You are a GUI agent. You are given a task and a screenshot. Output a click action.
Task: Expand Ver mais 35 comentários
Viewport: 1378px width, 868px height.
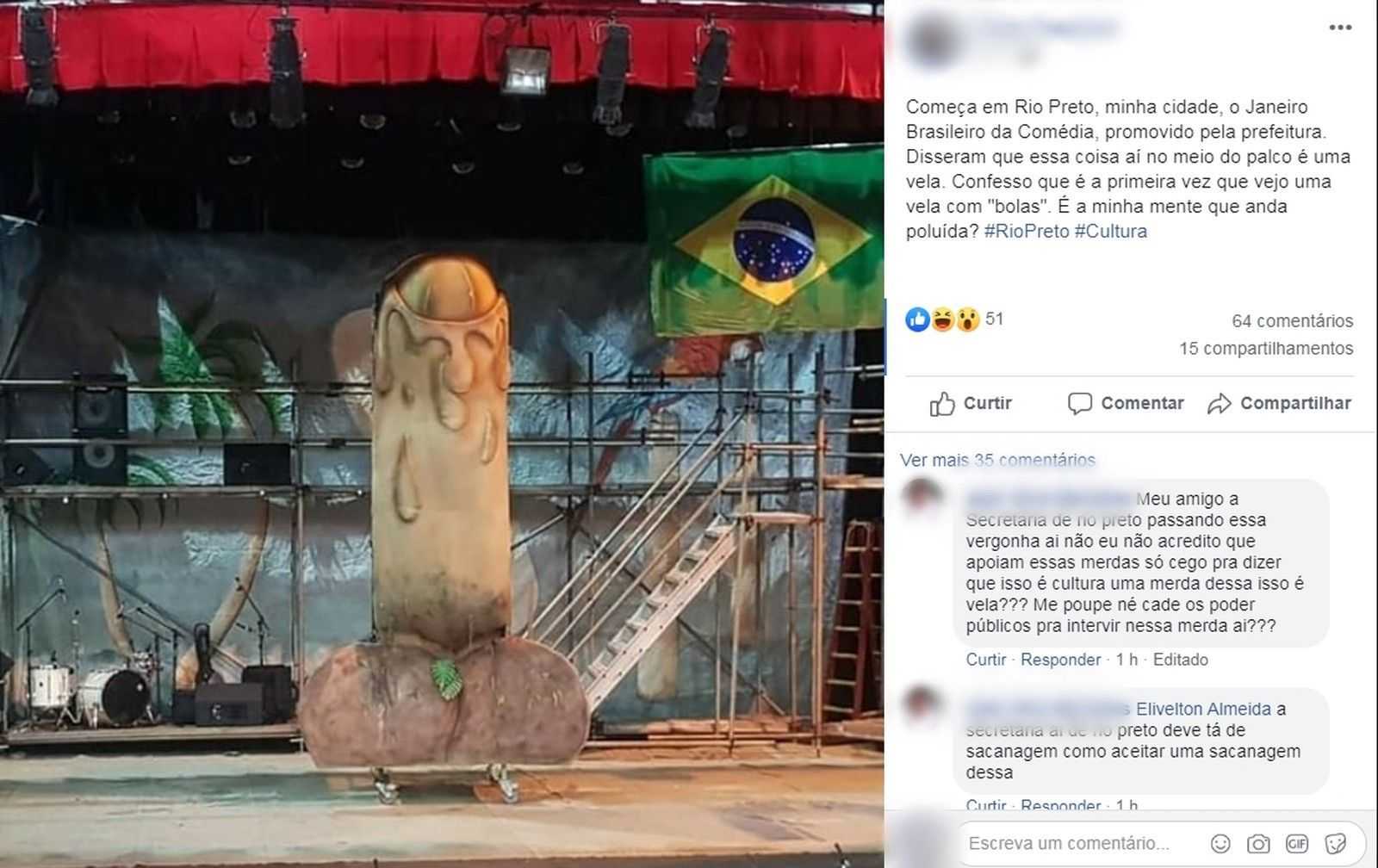[x=997, y=460]
